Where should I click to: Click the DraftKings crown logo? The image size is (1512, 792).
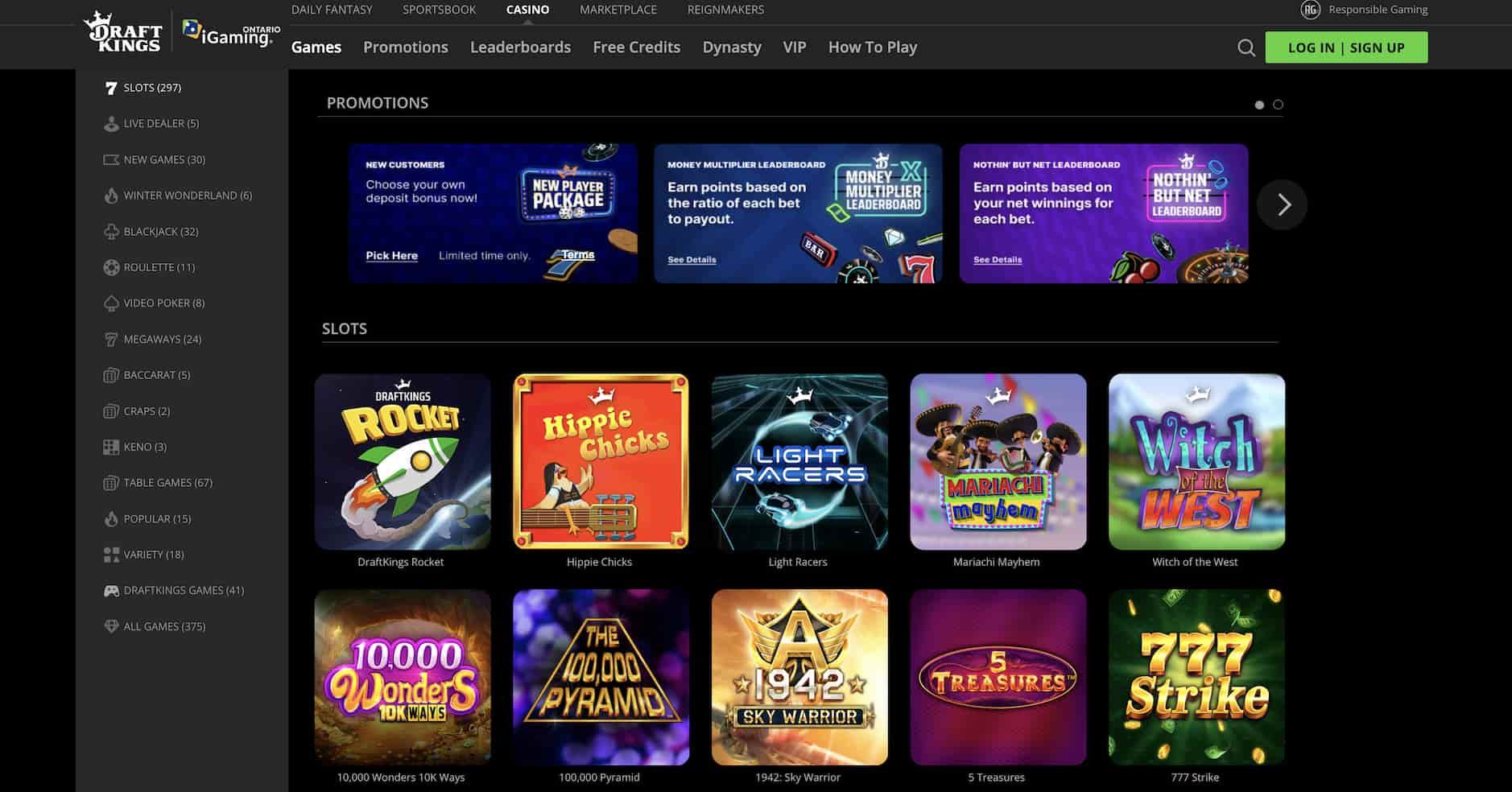click(124, 33)
